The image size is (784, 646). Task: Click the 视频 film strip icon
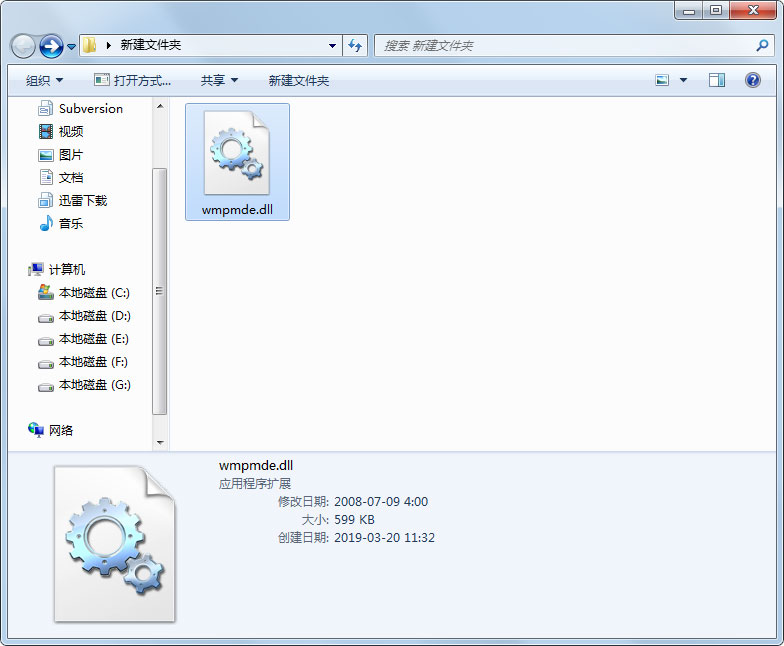click(x=46, y=132)
